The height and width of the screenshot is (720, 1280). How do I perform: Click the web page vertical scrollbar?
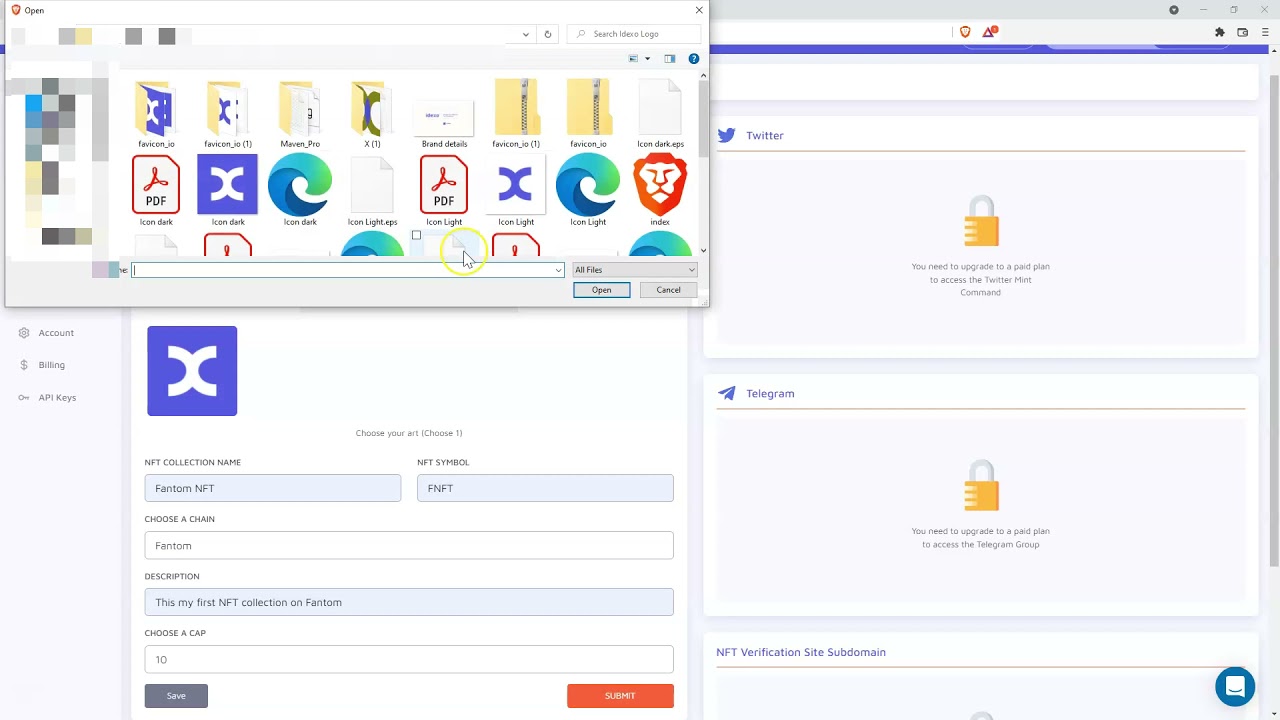coord(1274,322)
